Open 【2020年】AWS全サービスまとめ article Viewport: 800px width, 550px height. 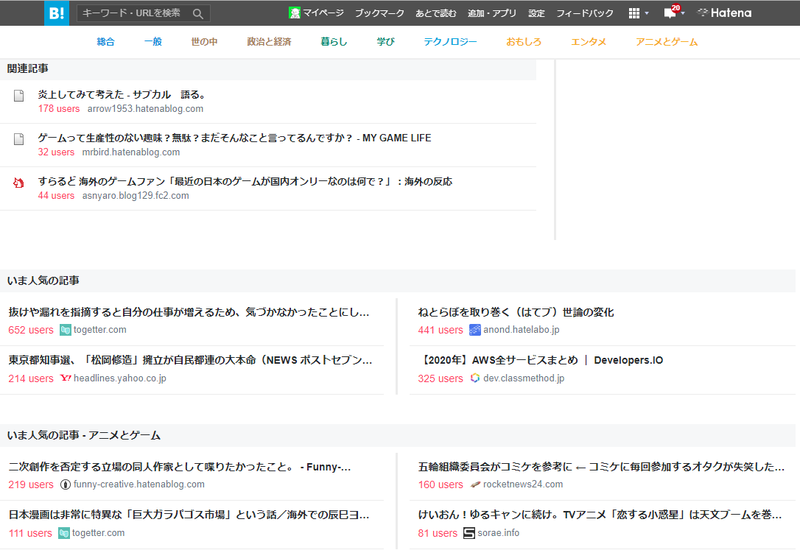pos(540,360)
